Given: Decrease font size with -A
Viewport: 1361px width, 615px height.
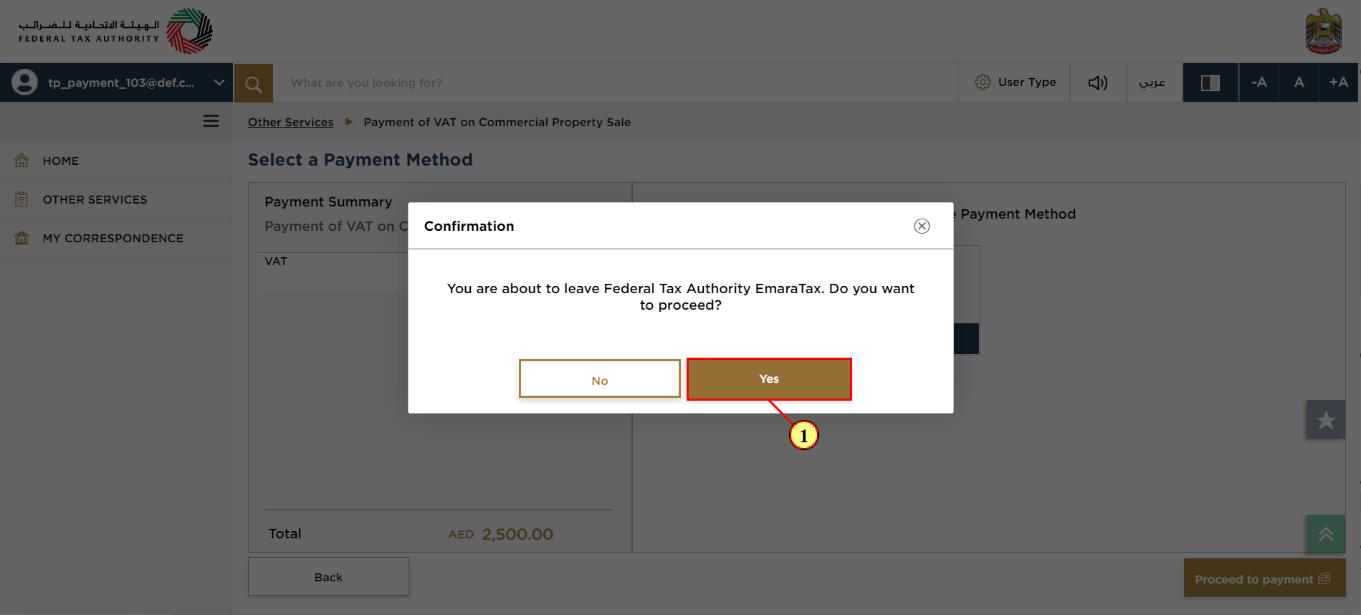Looking at the screenshot, I should click(x=1259, y=83).
